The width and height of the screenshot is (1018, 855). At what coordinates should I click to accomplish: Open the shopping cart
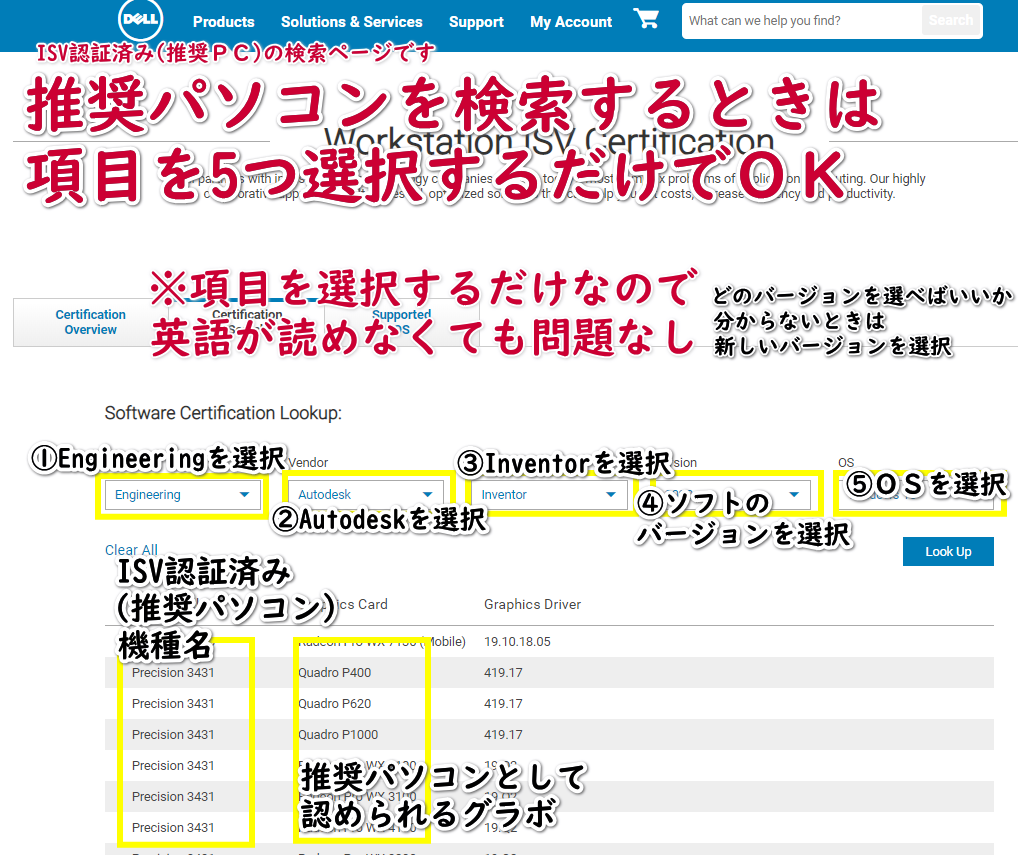pyautogui.click(x=646, y=19)
